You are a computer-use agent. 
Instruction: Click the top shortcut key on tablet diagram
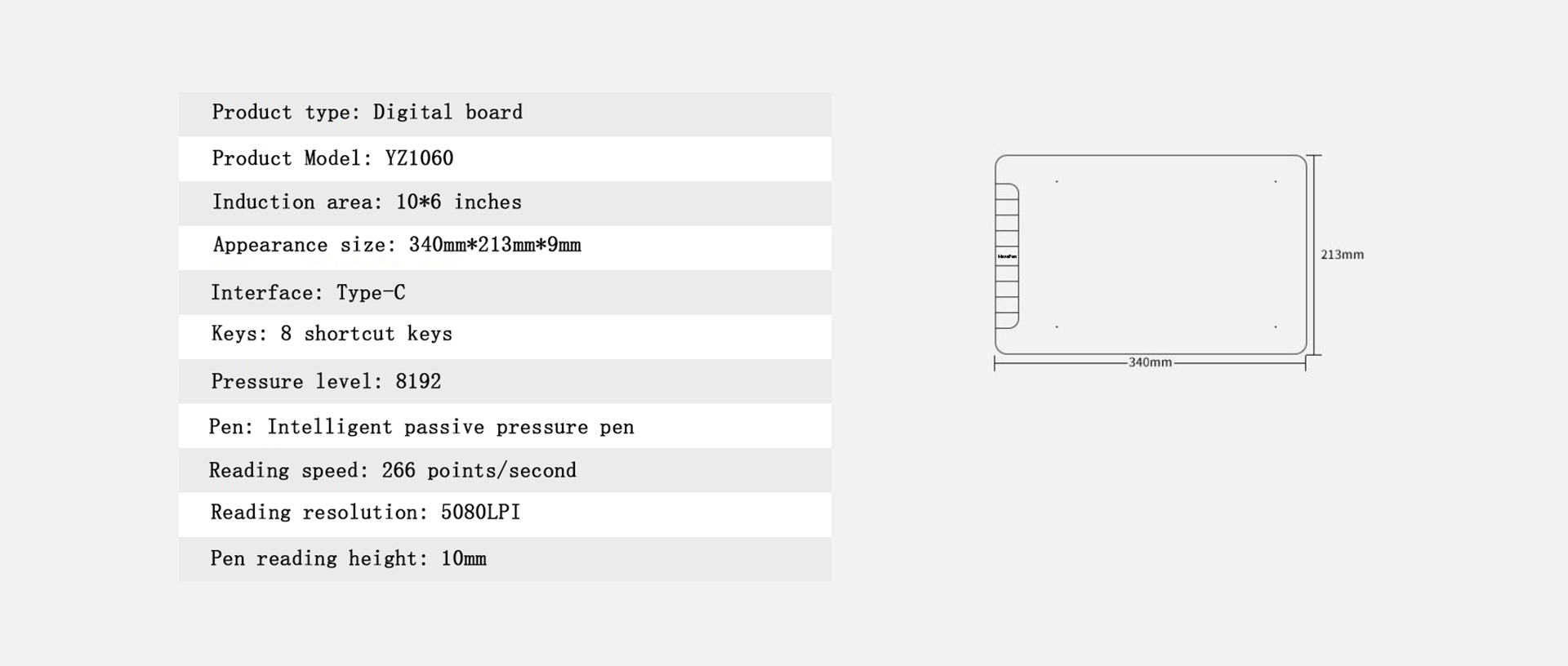pyautogui.click(x=1007, y=192)
